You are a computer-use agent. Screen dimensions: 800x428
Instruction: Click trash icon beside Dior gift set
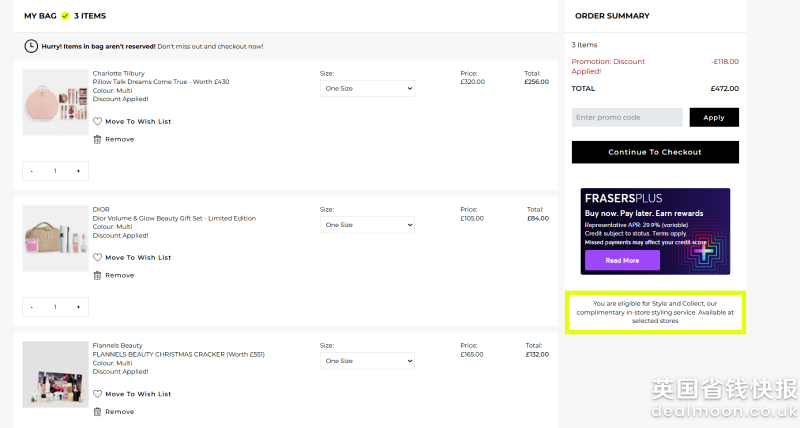point(97,275)
